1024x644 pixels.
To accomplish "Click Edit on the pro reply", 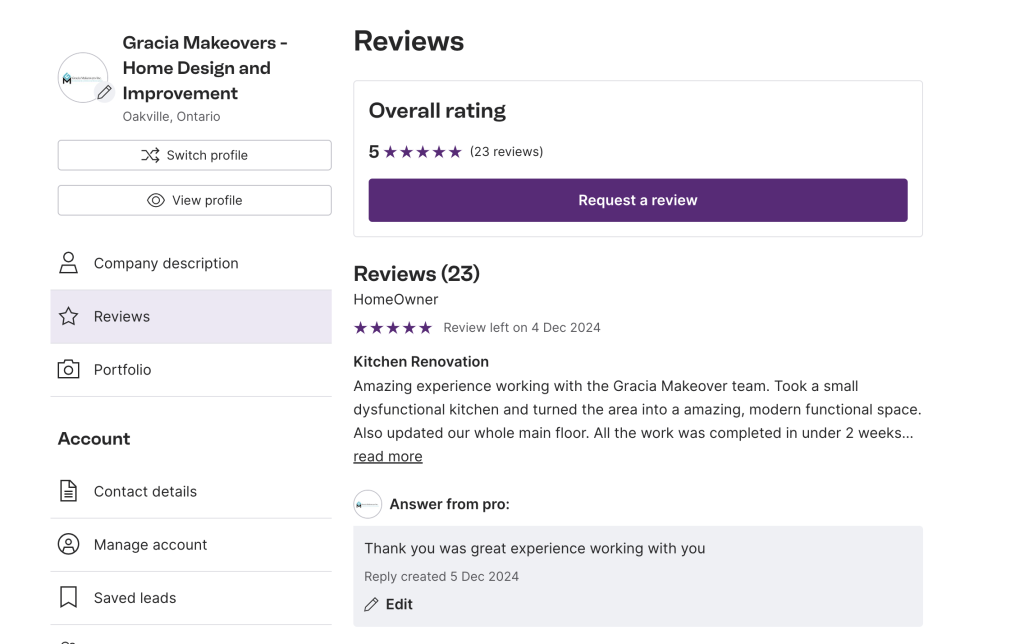I will [399, 605].
